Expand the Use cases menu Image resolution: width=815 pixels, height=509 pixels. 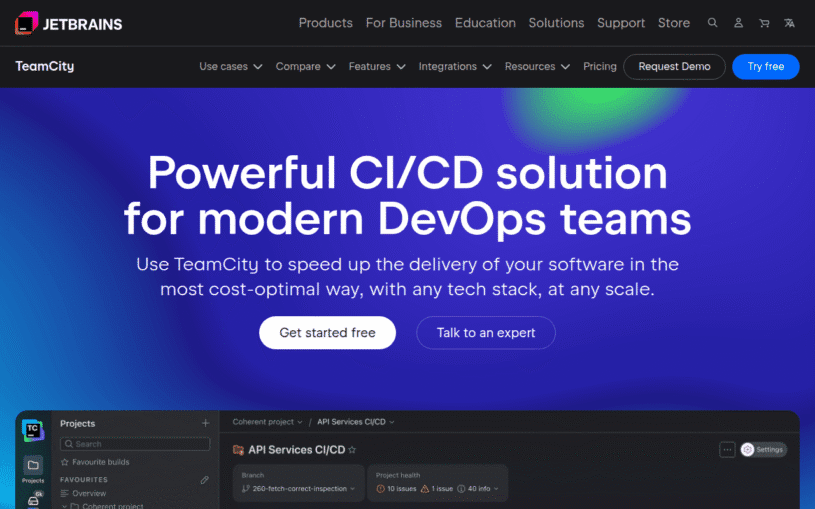231,67
